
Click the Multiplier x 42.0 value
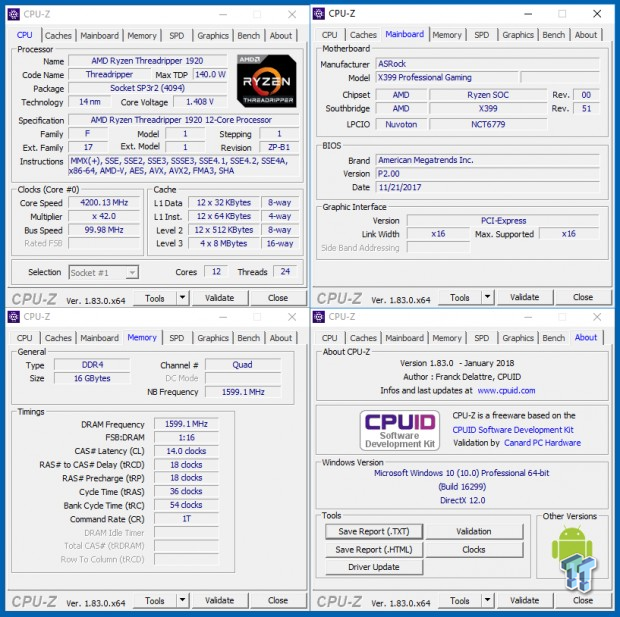104,216
